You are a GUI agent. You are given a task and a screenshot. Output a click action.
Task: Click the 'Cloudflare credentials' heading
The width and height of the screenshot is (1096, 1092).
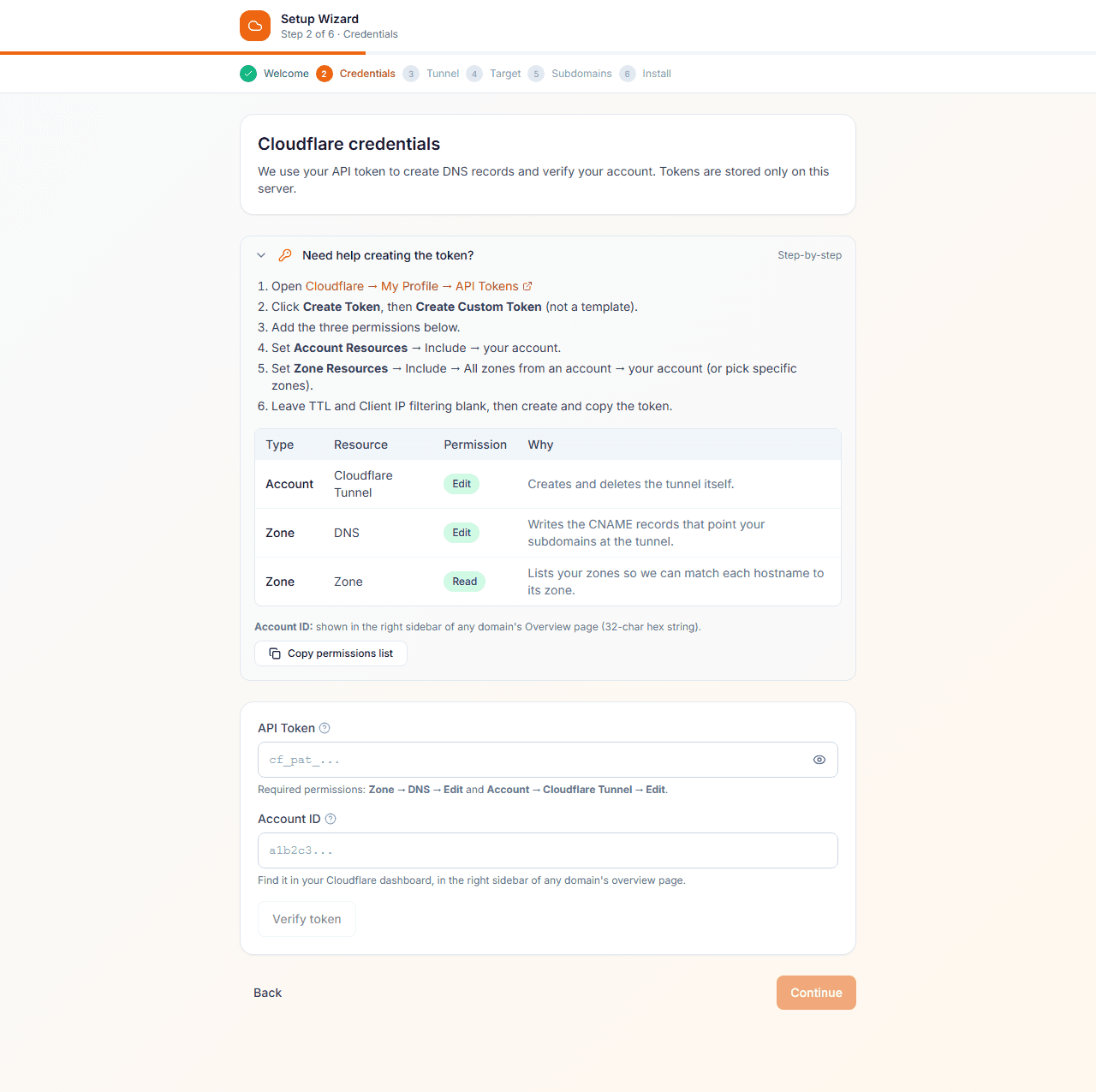tap(349, 144)
